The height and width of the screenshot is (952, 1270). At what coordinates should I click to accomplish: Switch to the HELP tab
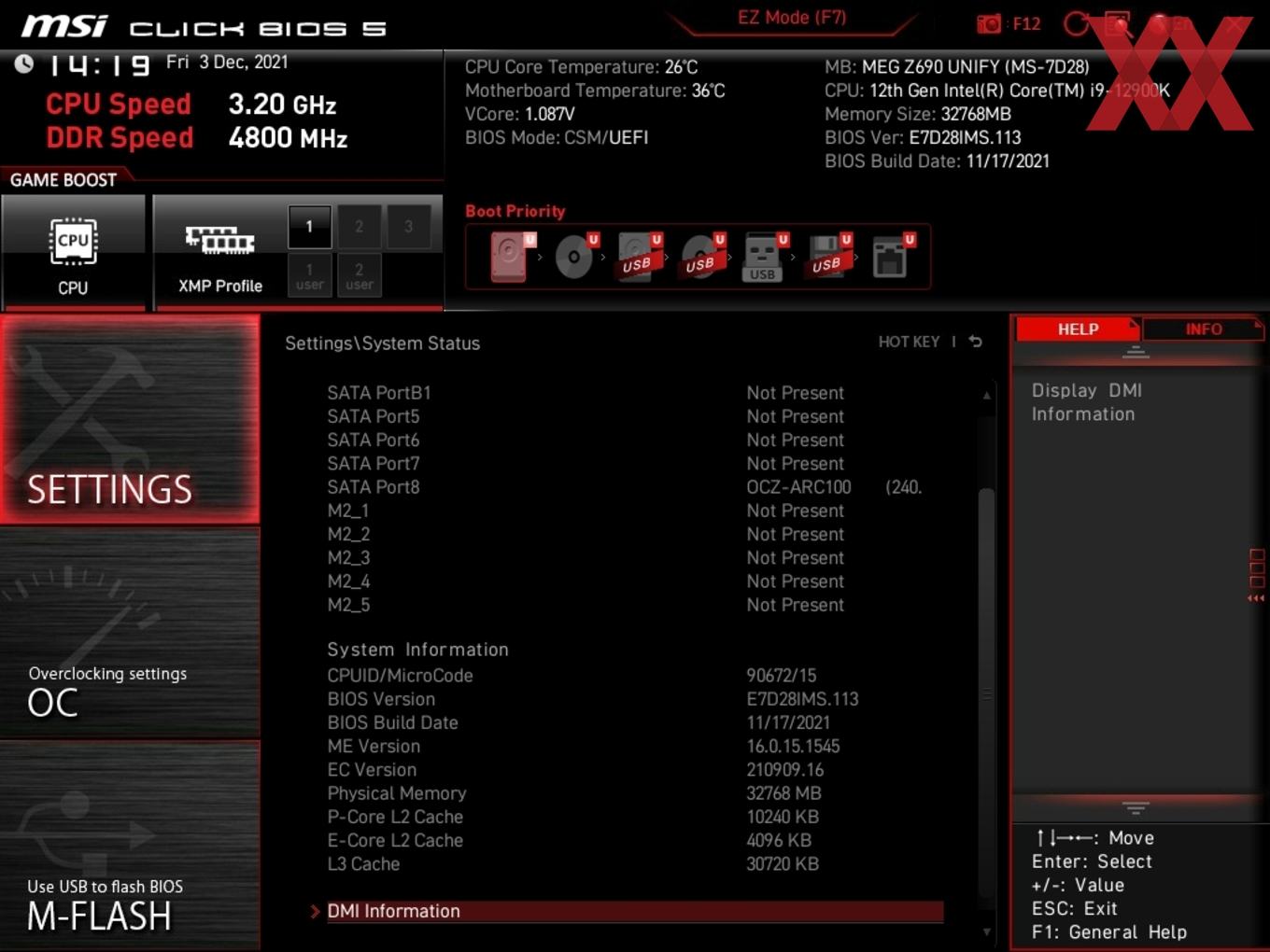tap(1078, 329)
